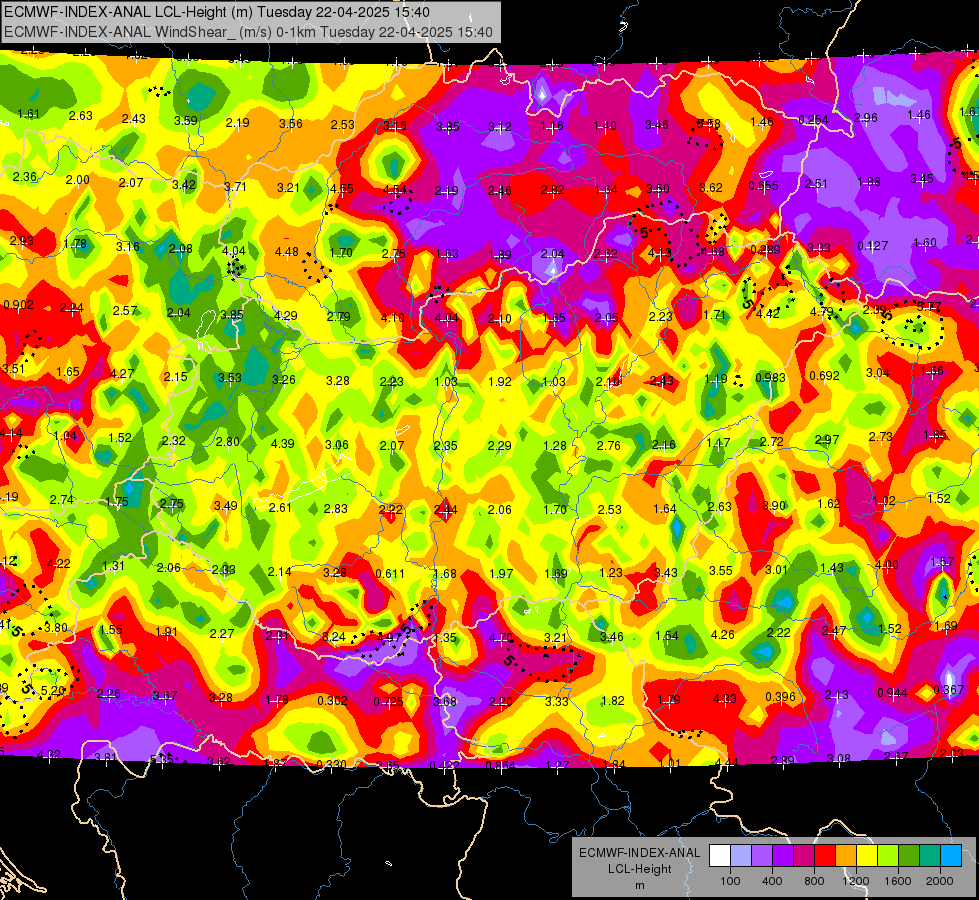The height and width of the screenshot is (900, 979).
Task: Click the 1600 legend scale label
Action: (898, 881)
